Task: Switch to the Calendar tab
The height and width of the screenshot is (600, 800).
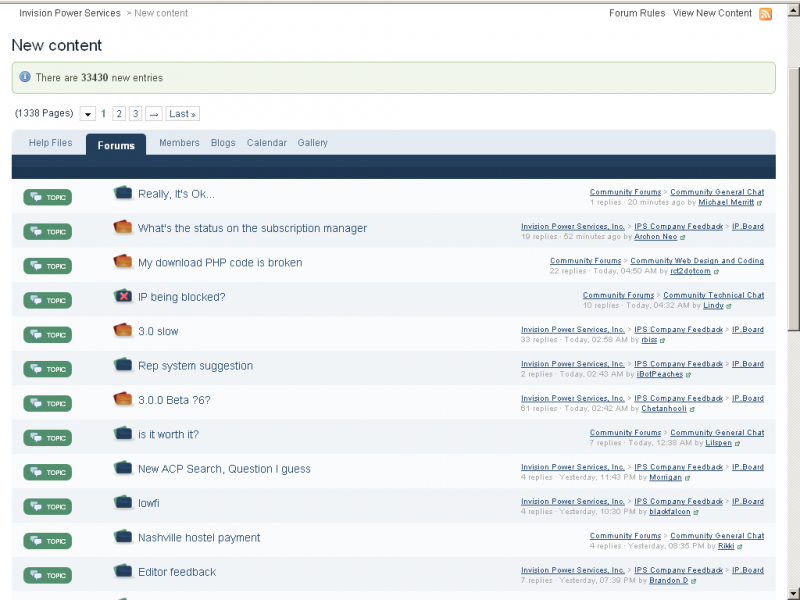Action: [267, 143]
